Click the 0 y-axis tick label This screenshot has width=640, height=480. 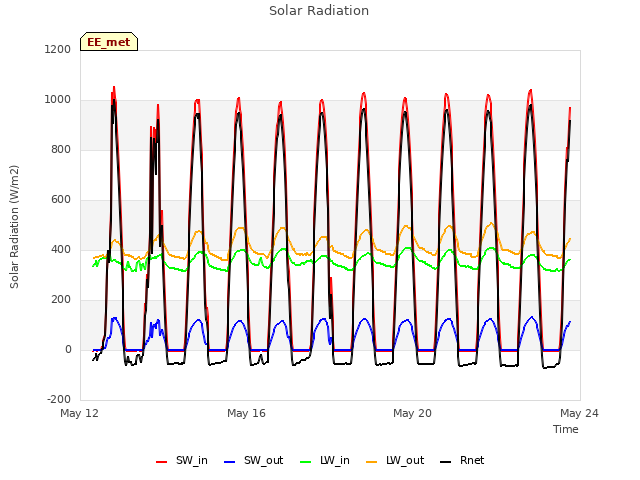[68, 349]
